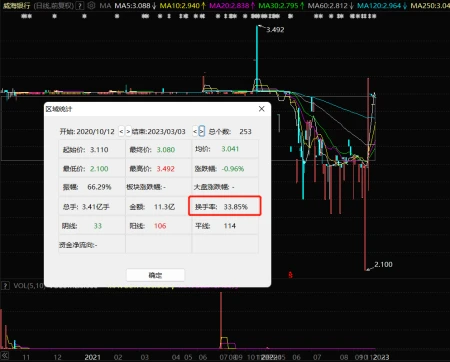Select the 平线 count 114
Viewport: 450px width, 362px height.
(230, 226)
